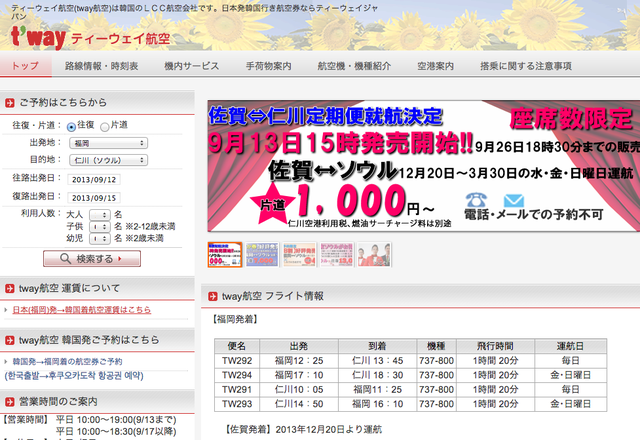
Task: Click the TW294 flight cell
Action: point(237,375)
